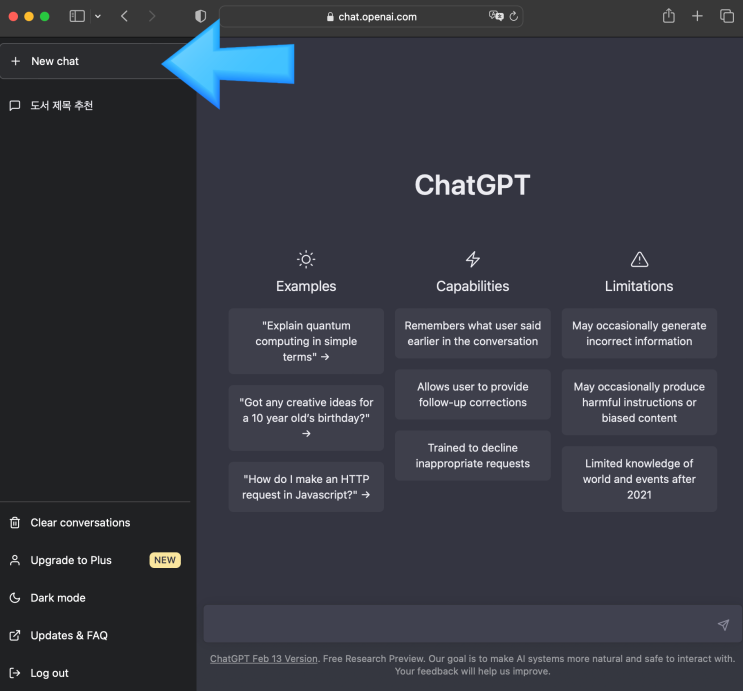743x691 pixels.
Task: Click the person icon beside Upgrade to Plus
Action: point(15,560)
